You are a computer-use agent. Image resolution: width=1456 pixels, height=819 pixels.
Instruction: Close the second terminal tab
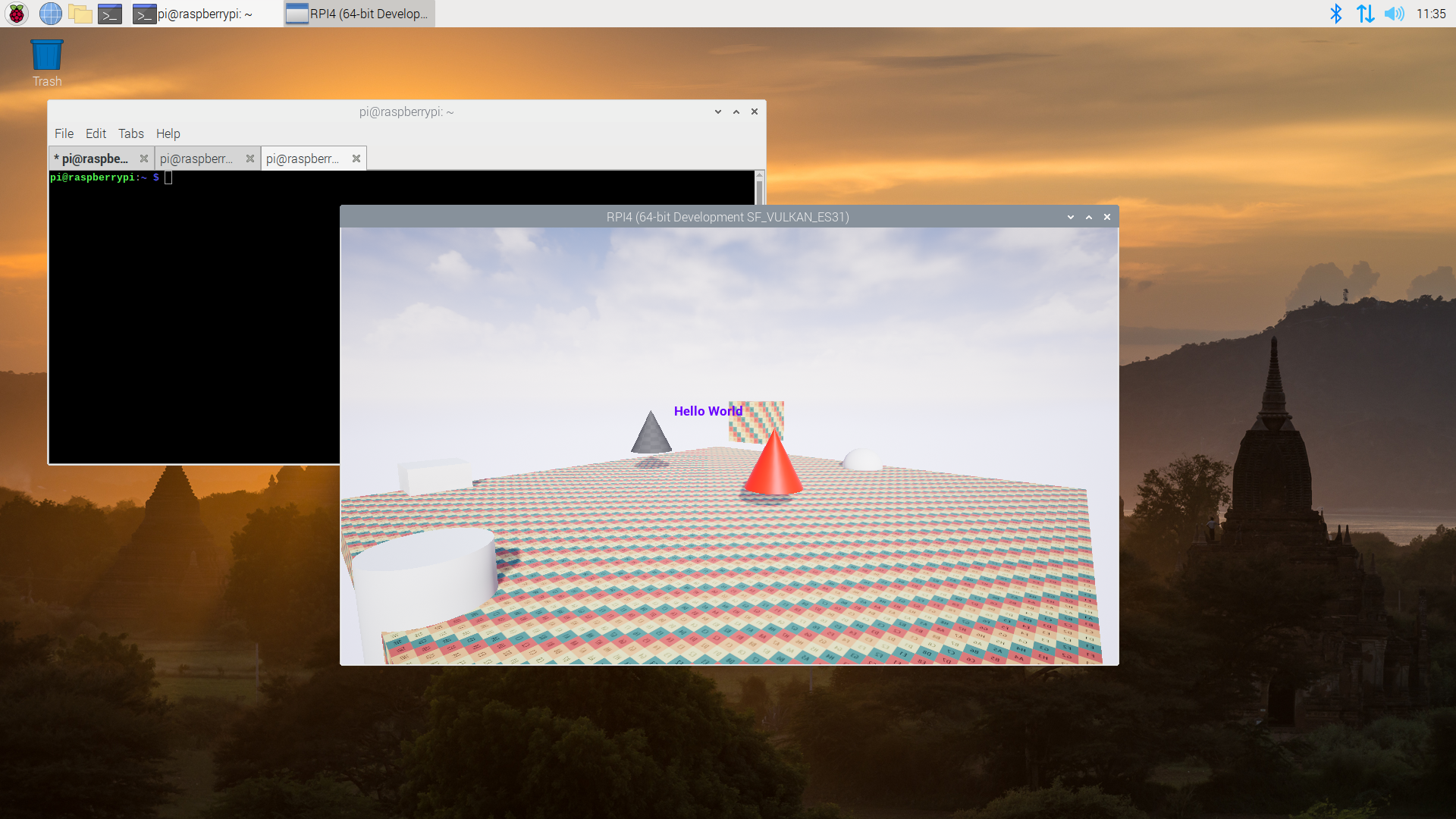[x=250, y=158]
